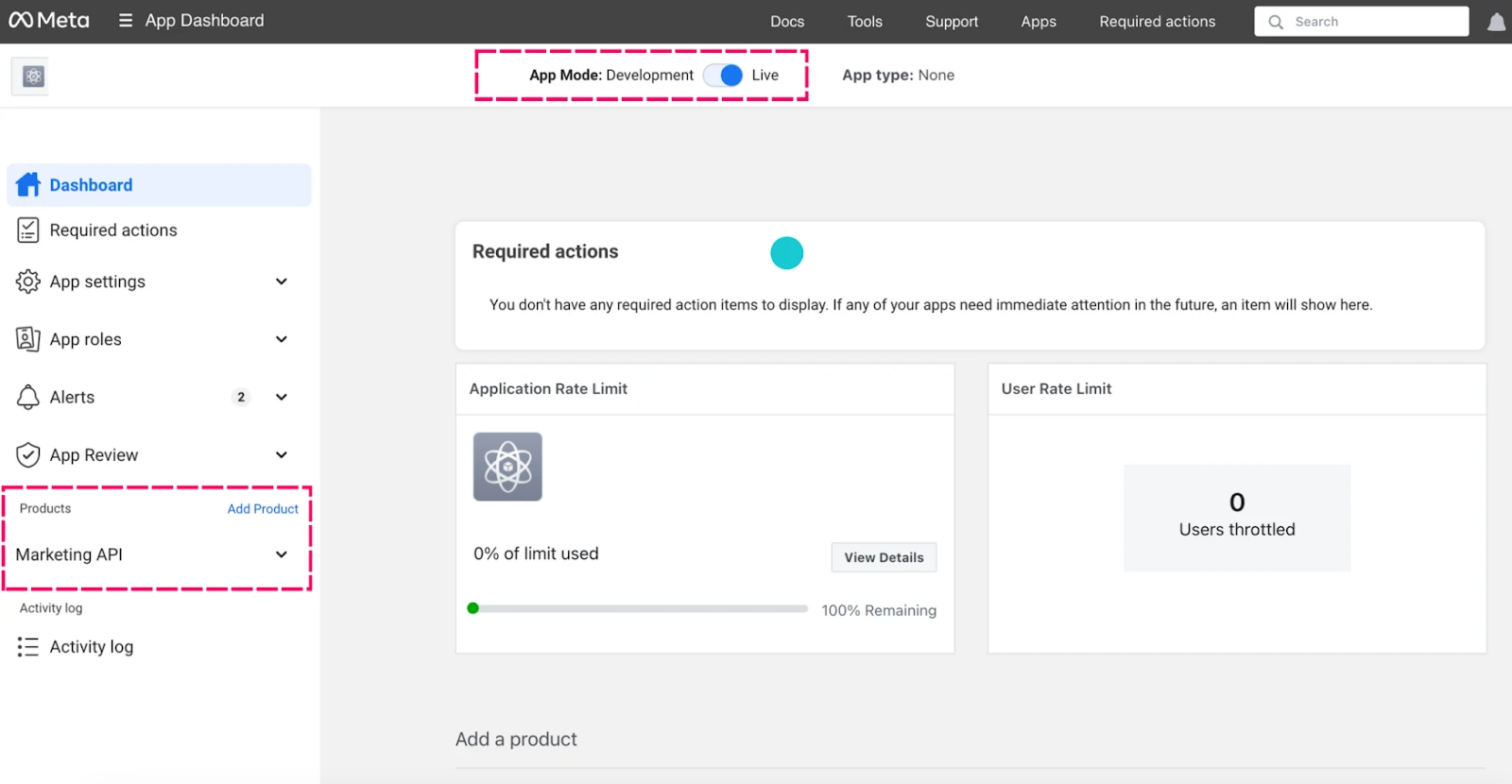Click the 100% Remaining text
The width and height of the screenshot is (1512, 784).
(x=879, y=610)
